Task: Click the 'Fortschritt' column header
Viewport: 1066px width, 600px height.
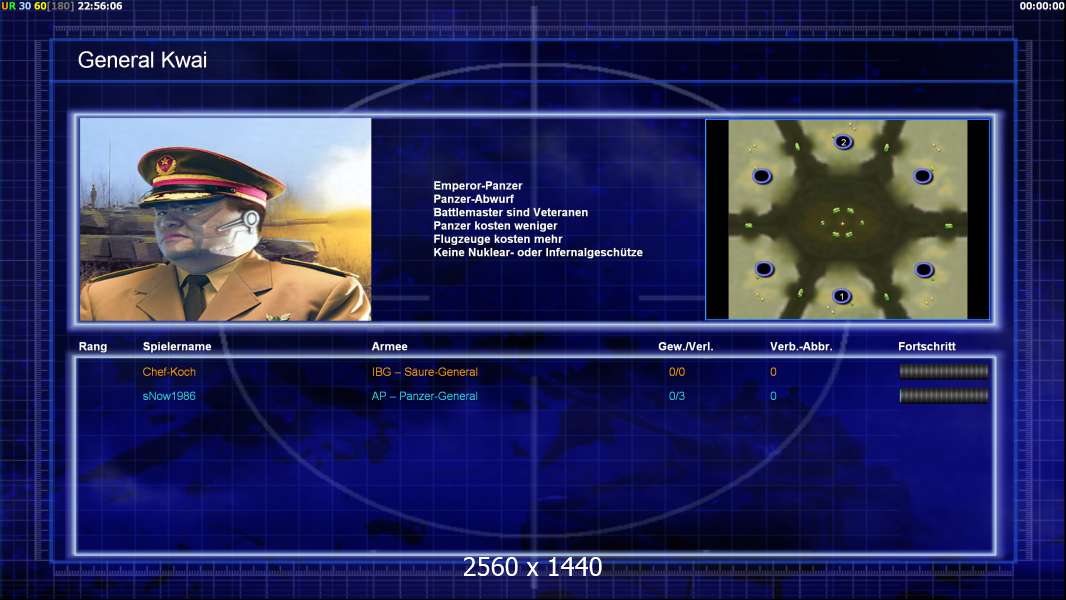Action: click(x=927, y=347)
